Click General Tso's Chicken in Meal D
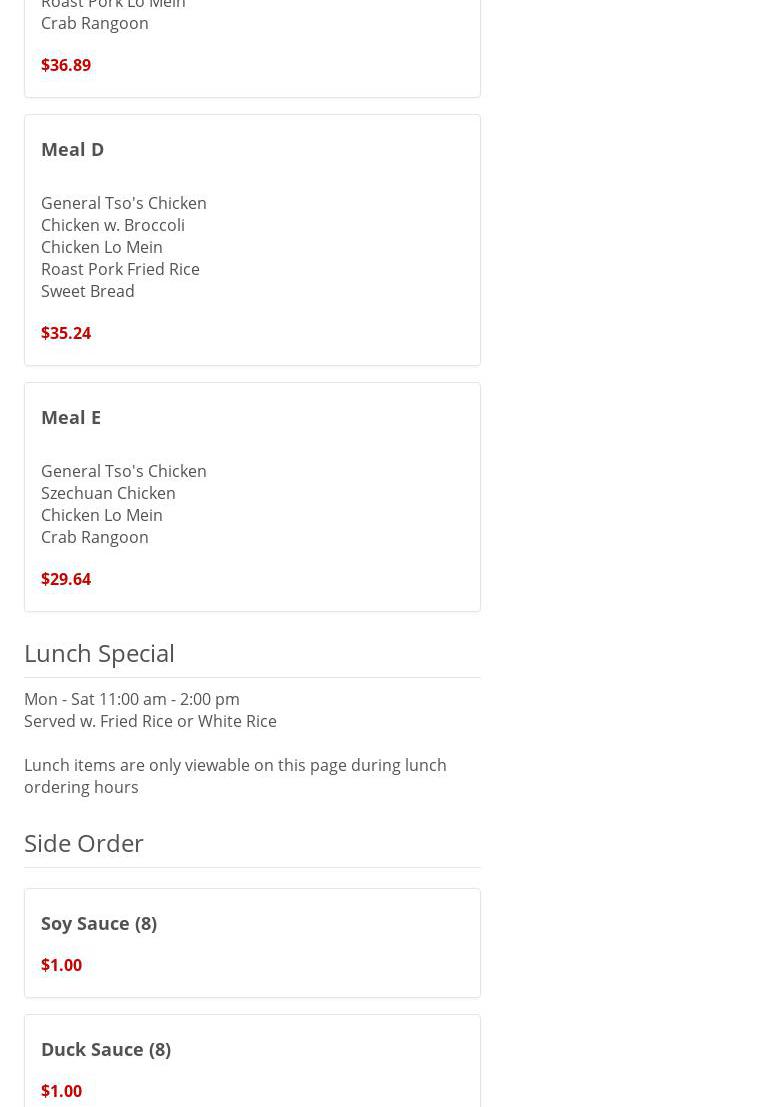Viewport: 770px width, 1107px height. point(124,203)
